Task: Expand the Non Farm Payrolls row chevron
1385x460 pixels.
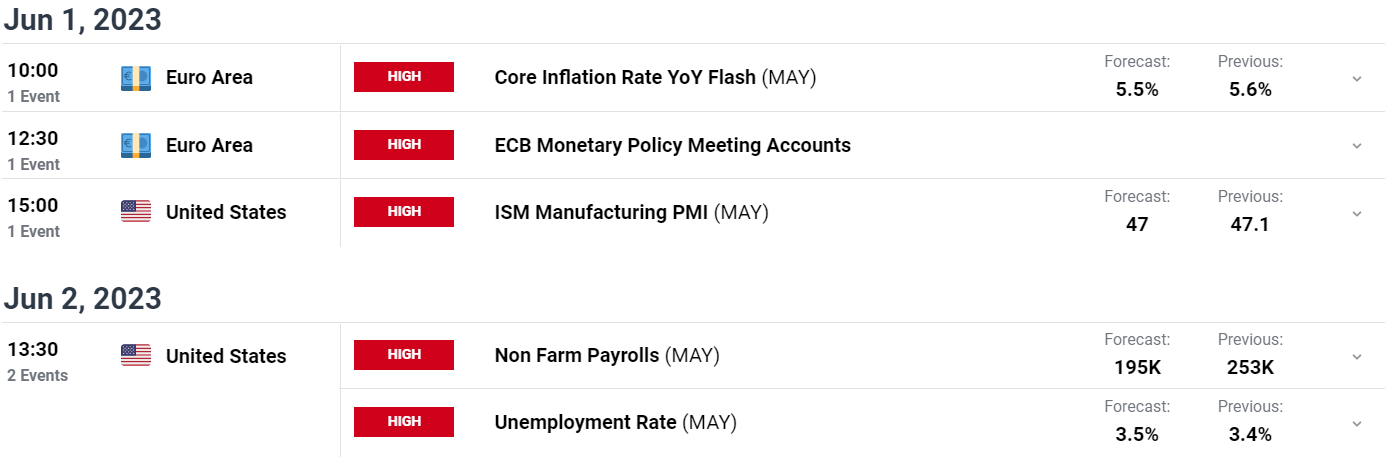Action: point(1357,356)
